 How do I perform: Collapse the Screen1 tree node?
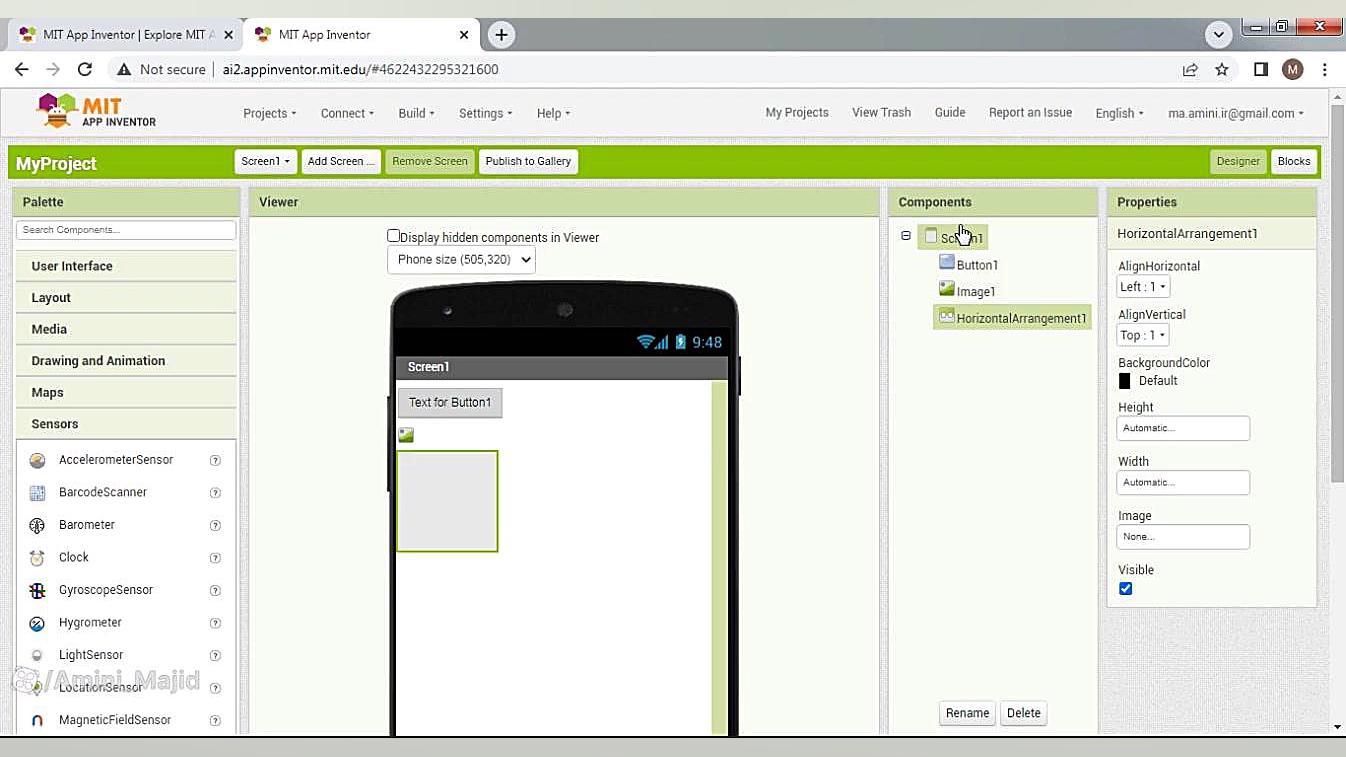(x=906, y=236)
